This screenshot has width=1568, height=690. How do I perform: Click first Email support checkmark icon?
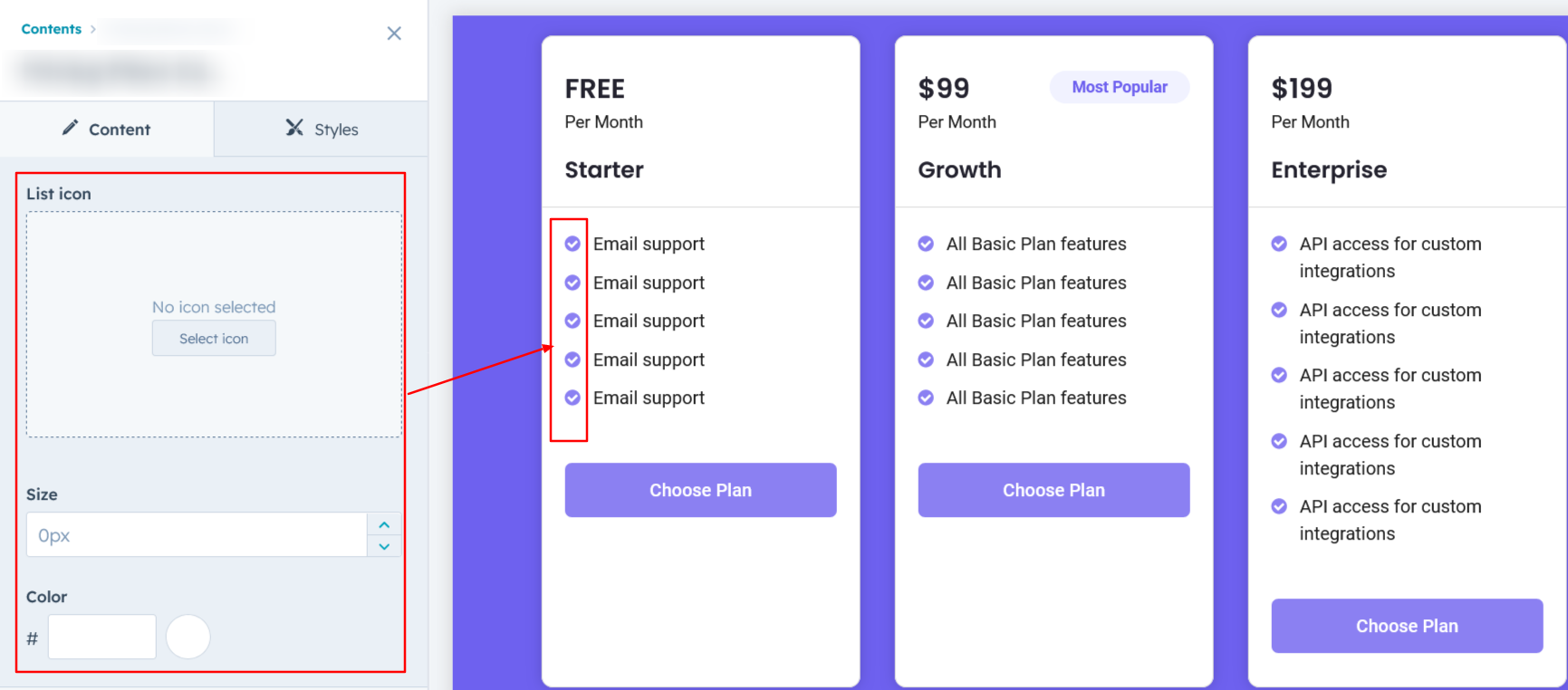572,244
